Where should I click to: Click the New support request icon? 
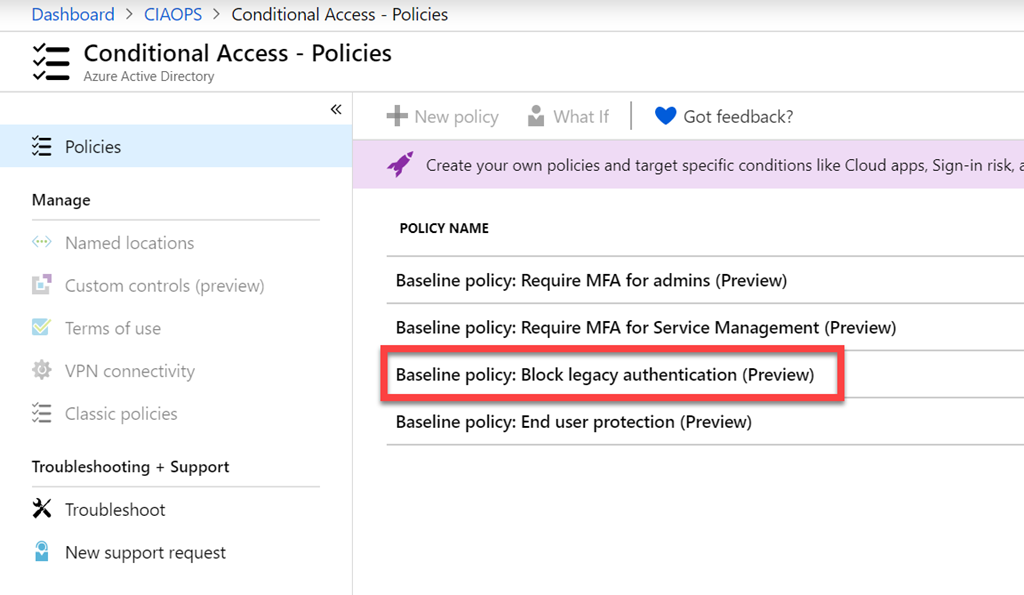pos(41,553)
